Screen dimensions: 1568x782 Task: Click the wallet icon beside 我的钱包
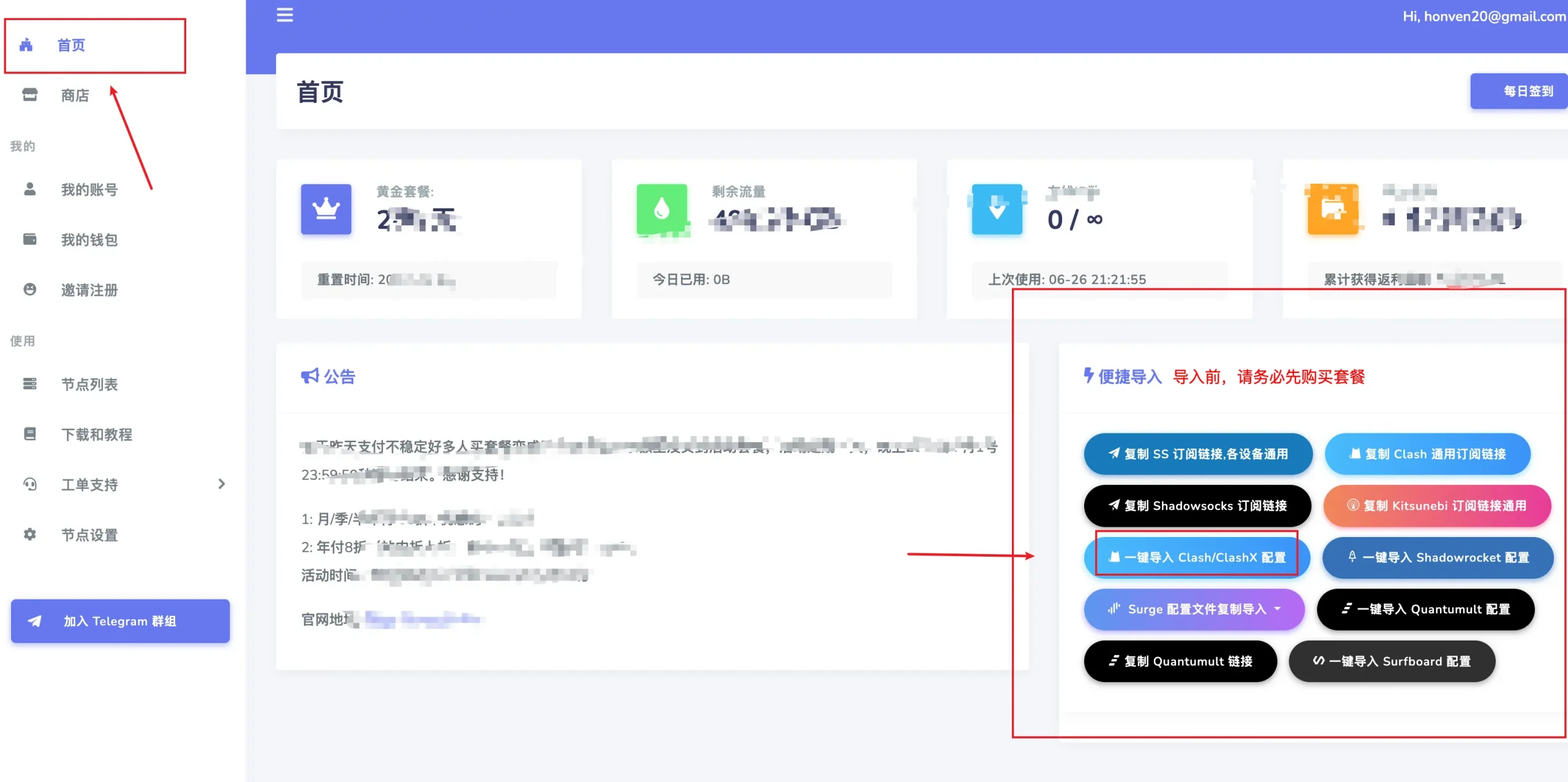(x=29, y=239)
